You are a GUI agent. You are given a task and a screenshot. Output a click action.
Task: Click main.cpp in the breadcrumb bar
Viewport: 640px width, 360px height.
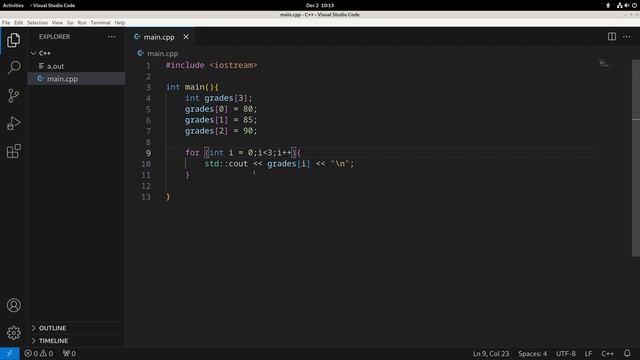[162, 53]
